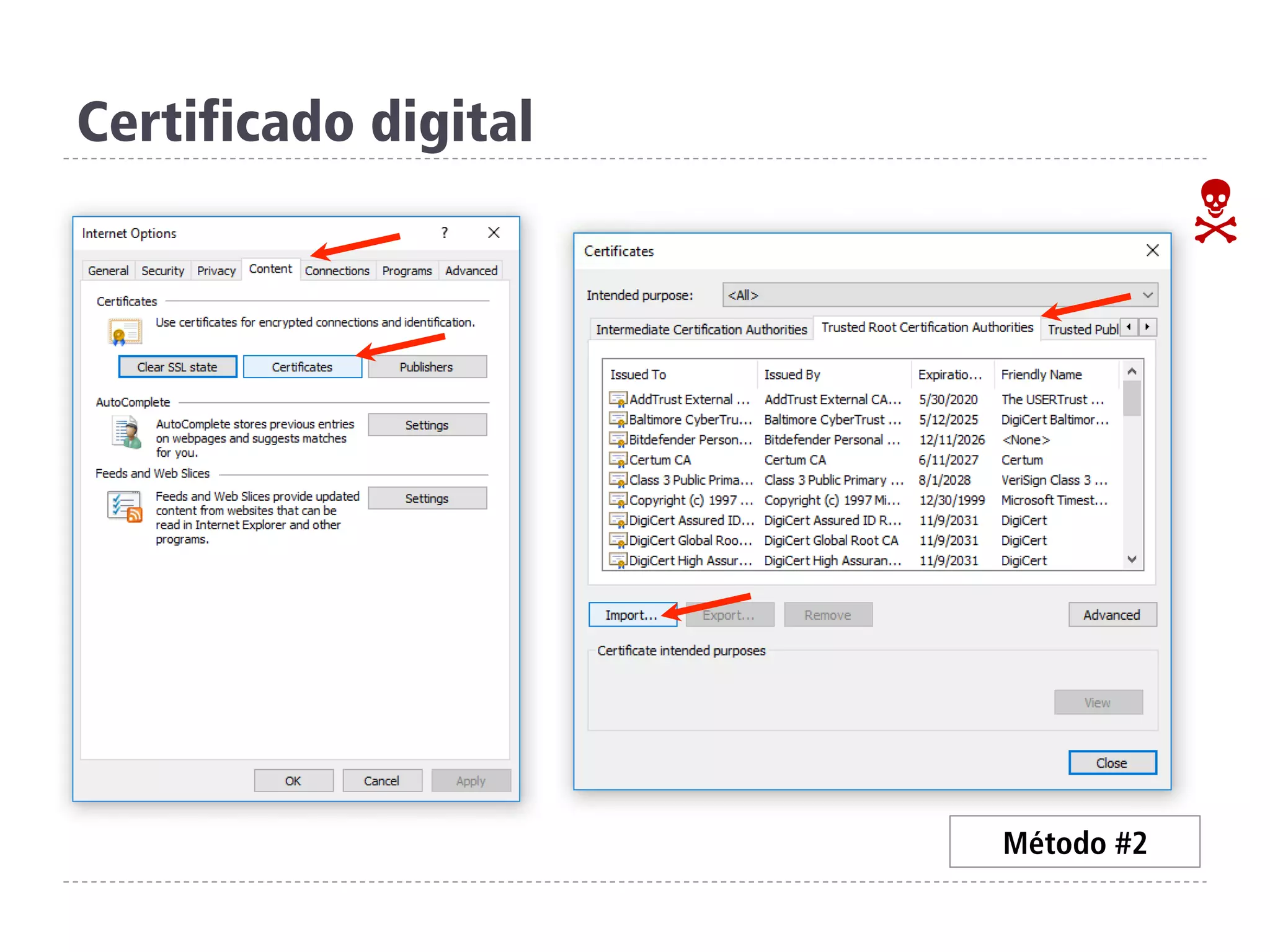Select 'Bitdefender Personal ...' issued by cell
This screenshot has height=952, width=1270.
pyautogui.click(x=832, y=440)
